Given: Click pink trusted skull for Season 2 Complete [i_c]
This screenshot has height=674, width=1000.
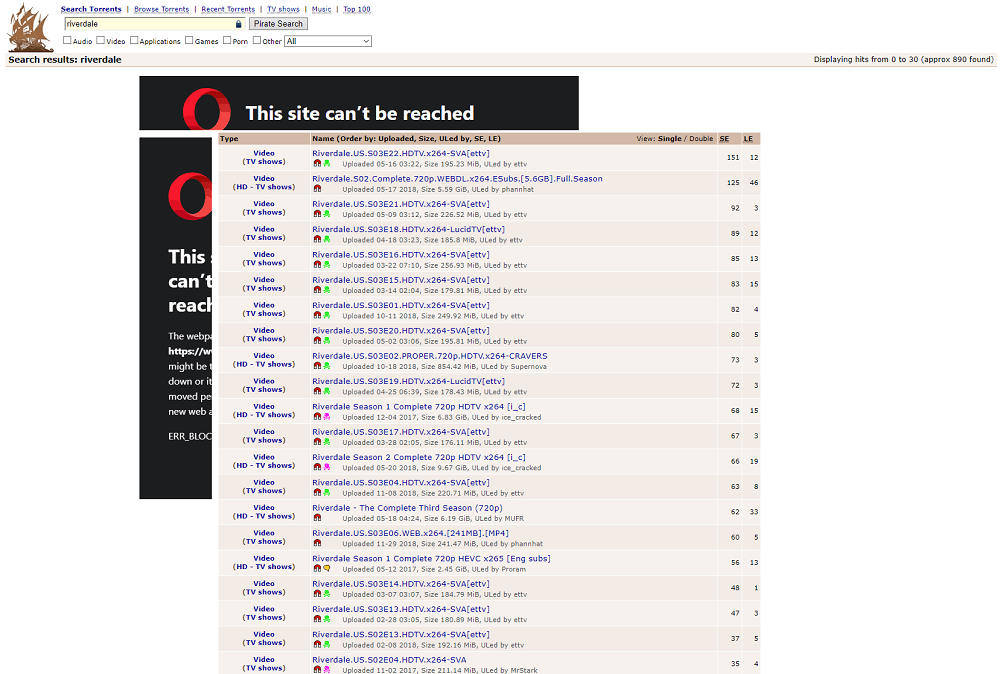Looking at the screenshot, I should coord(327,467).
